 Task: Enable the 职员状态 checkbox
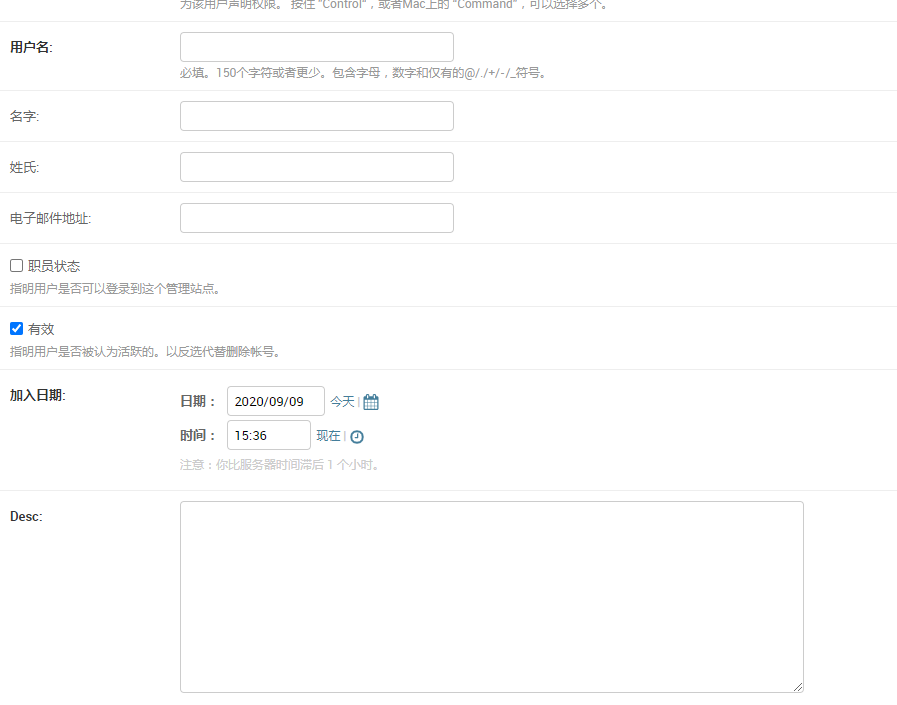tap(17, 266)
